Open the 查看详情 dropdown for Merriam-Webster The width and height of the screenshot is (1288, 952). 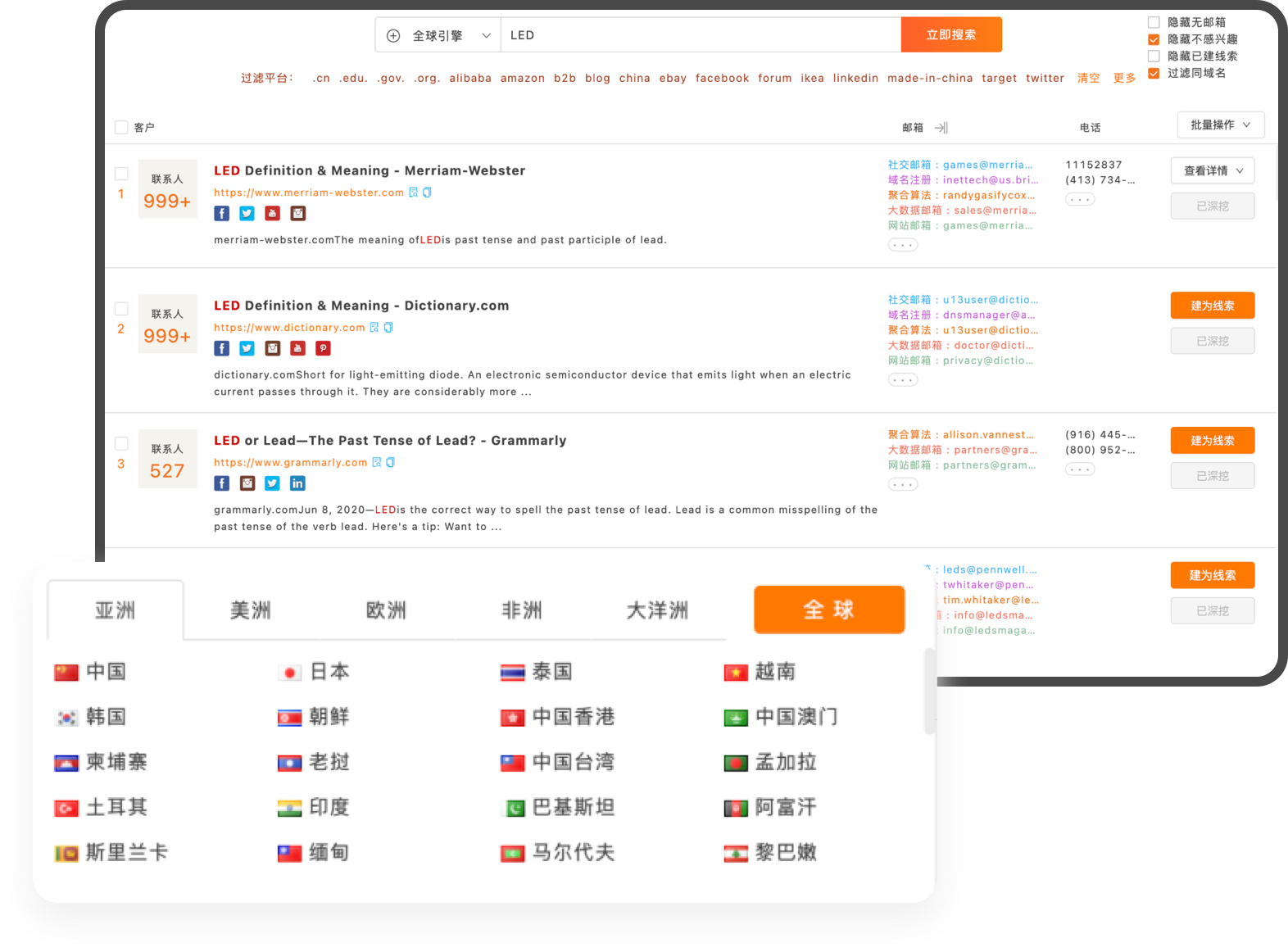1213,171
